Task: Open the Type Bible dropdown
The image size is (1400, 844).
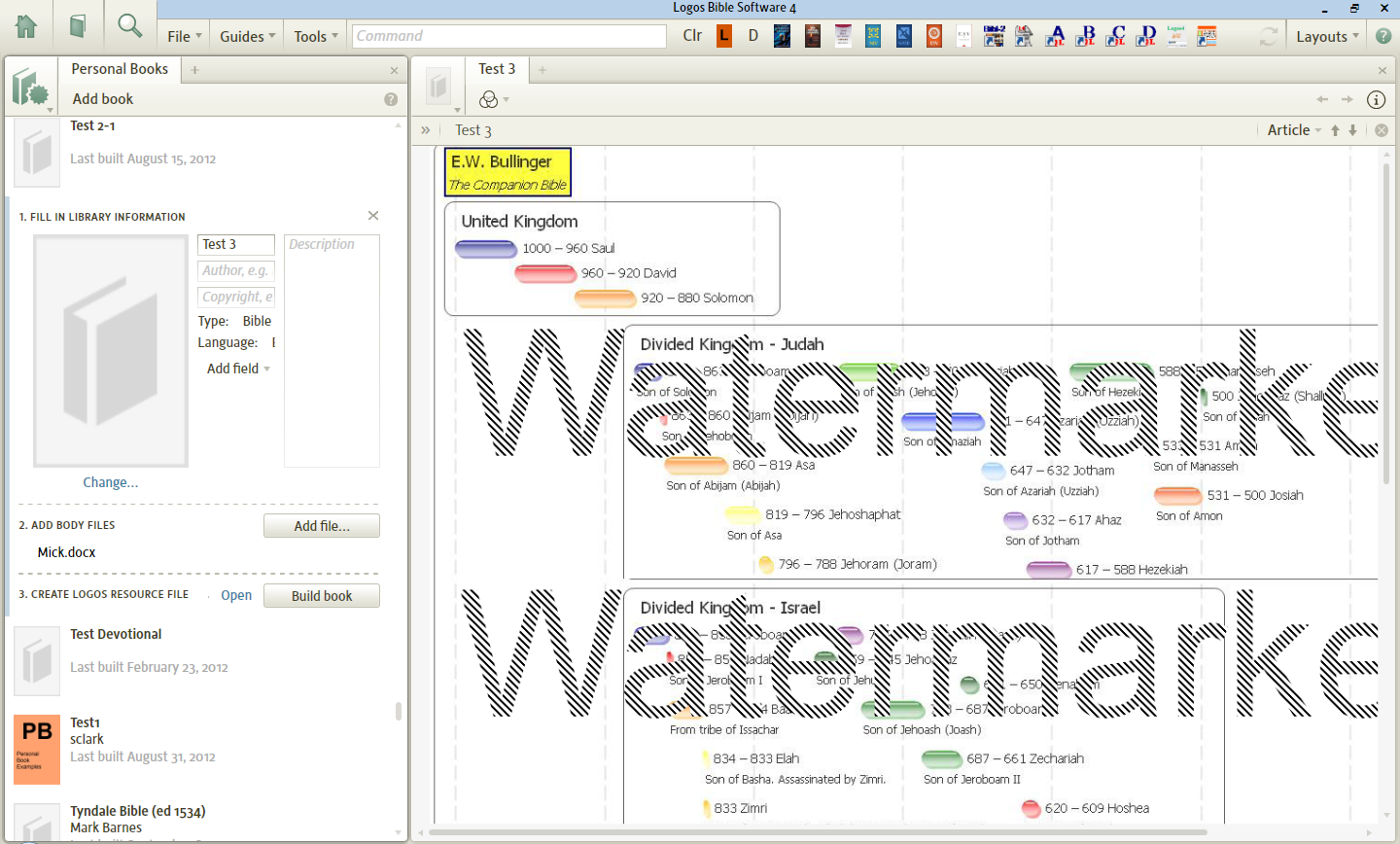Action: pyautogui.click(x=257, y=321)
